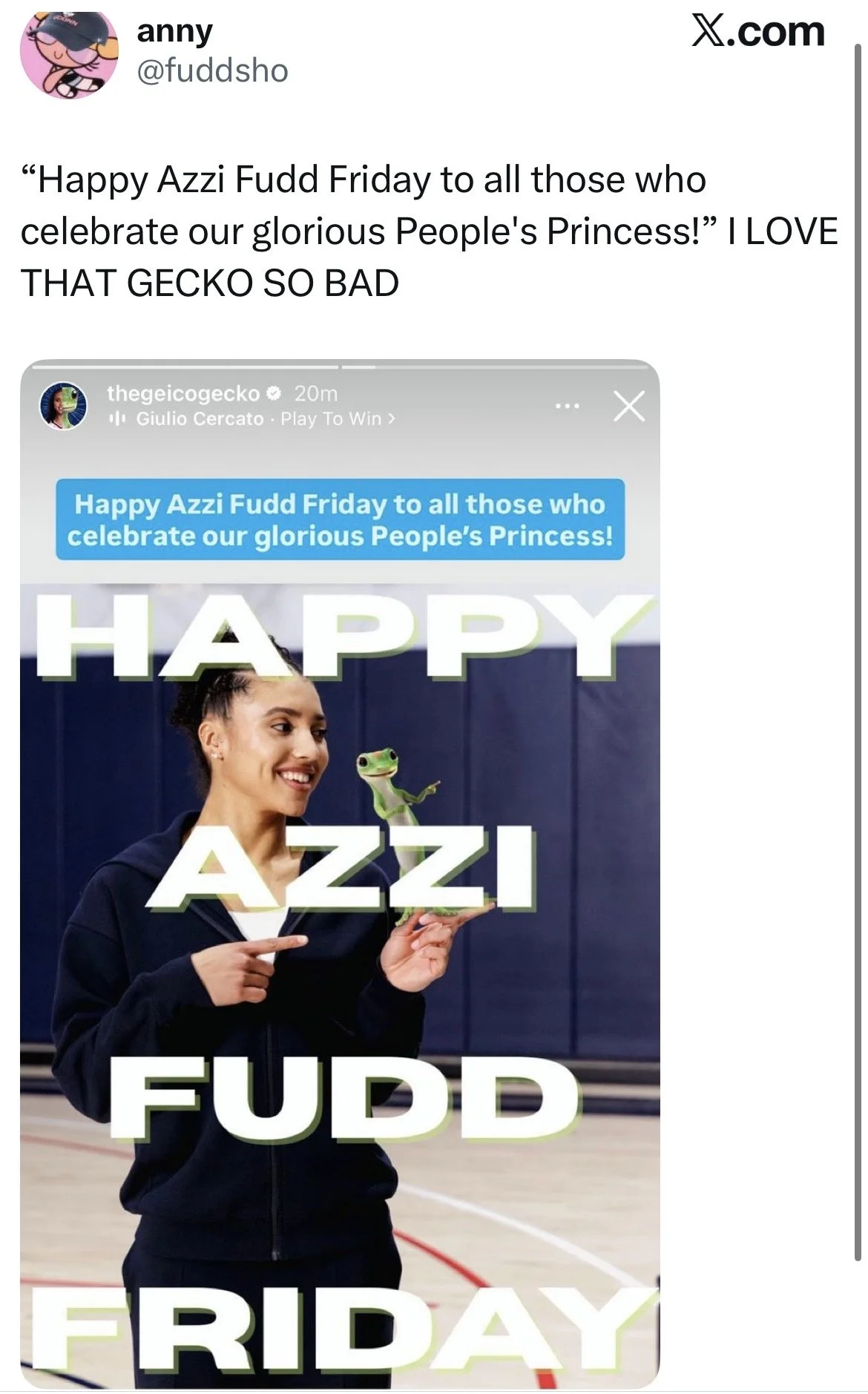The image size is (868, 1394).
Task: Open anny's pink cartoon profile avatar
Action: 68,54
